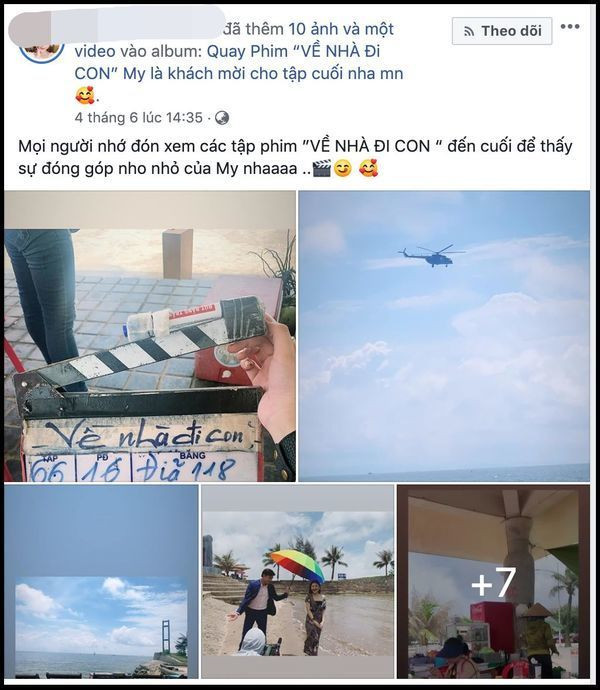
Task: Click the post text mentioning VỀ NHÀ ĐI CON
Action: click(x=295, y=157)
